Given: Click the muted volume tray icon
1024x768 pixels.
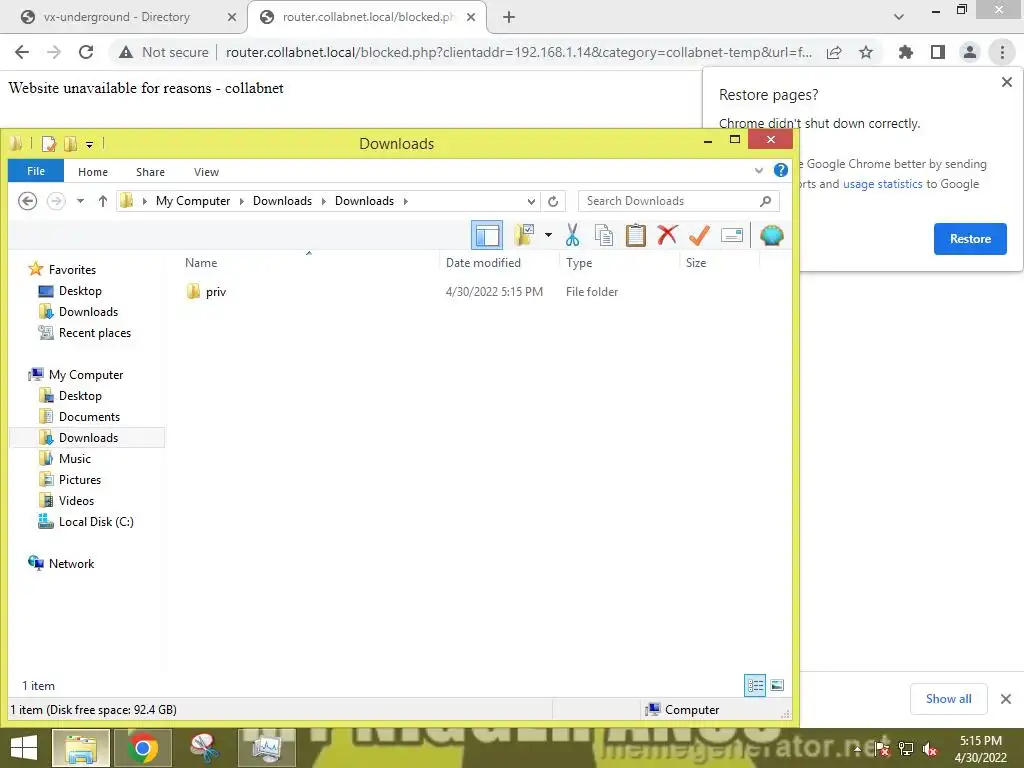Looking at the screenshot, I should click(930, 748).
